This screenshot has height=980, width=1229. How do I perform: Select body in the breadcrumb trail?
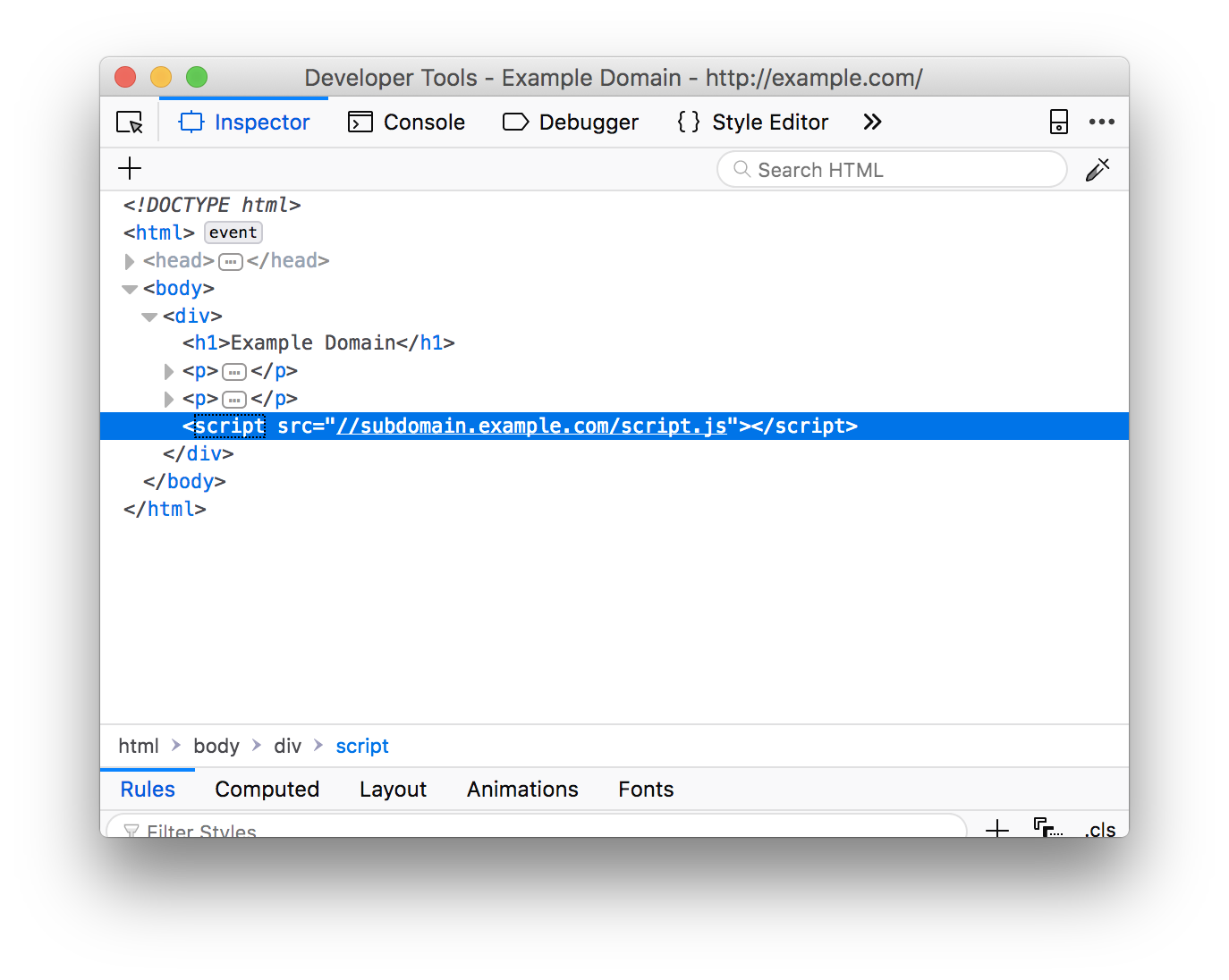point(216,747)
